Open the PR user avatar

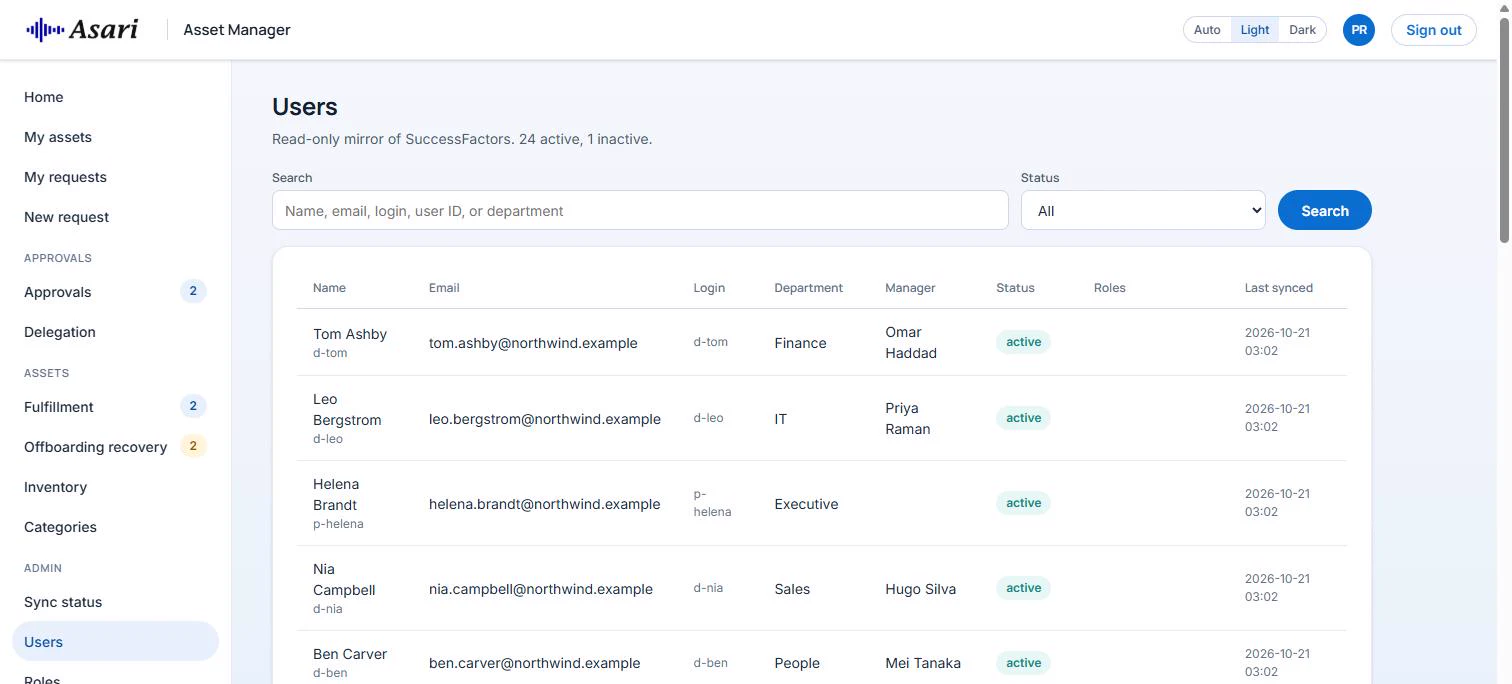point(1359,30)
